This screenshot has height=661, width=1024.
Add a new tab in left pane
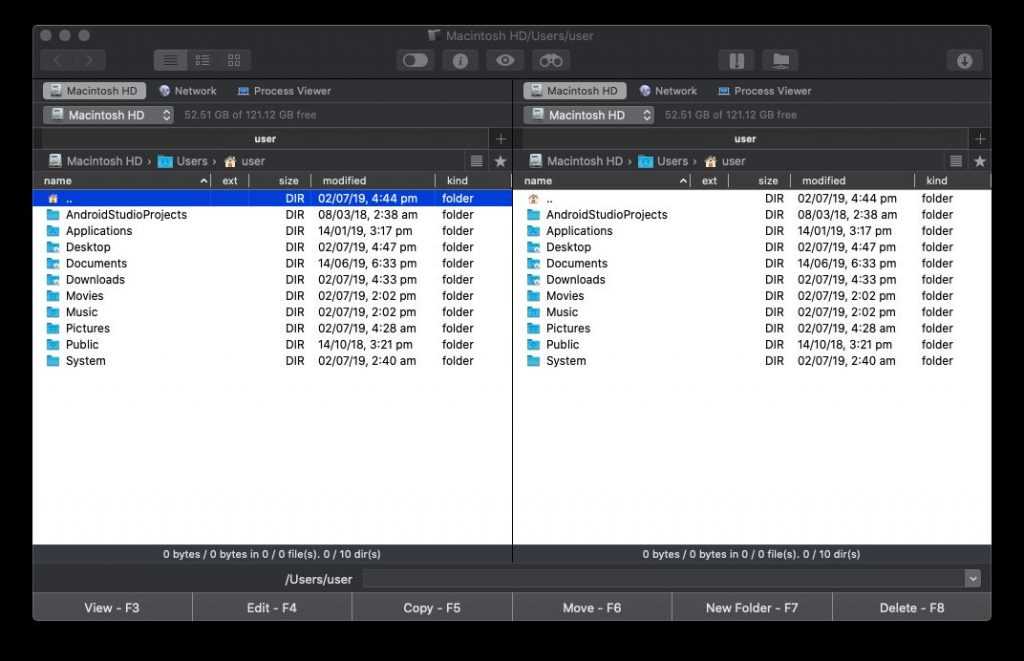coord(501,139)
